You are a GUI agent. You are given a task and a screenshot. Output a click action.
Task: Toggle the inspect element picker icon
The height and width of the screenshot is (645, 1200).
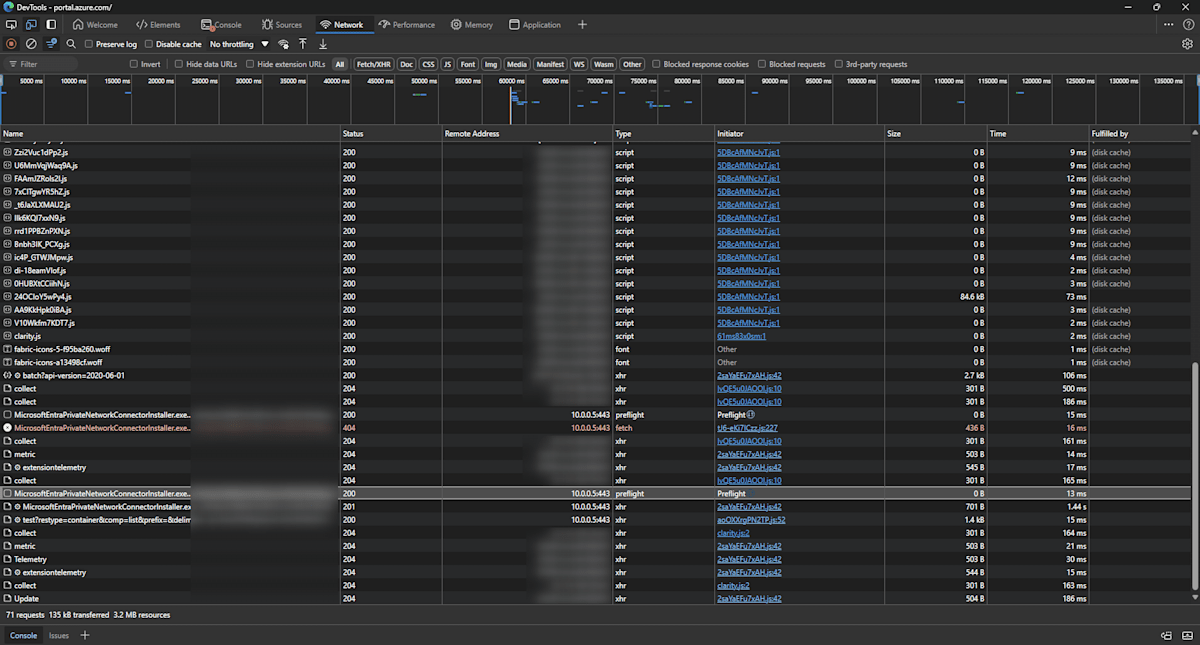point(11,24)
